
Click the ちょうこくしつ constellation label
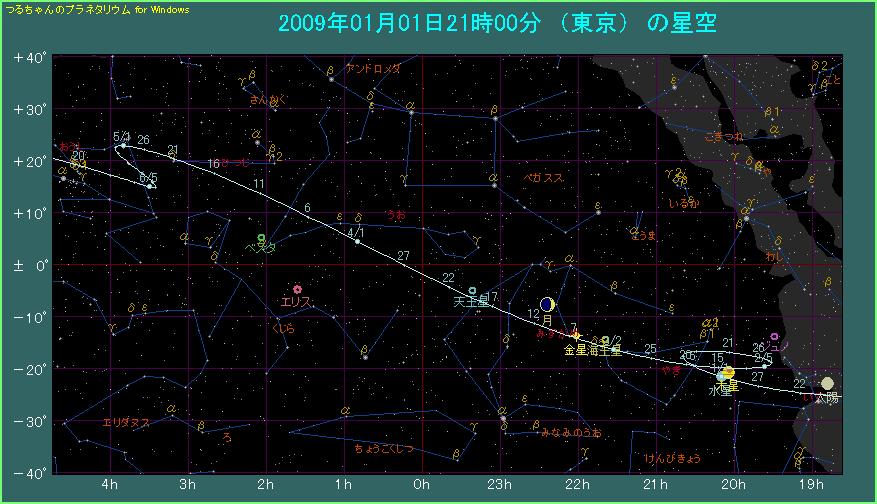(384, 448)
